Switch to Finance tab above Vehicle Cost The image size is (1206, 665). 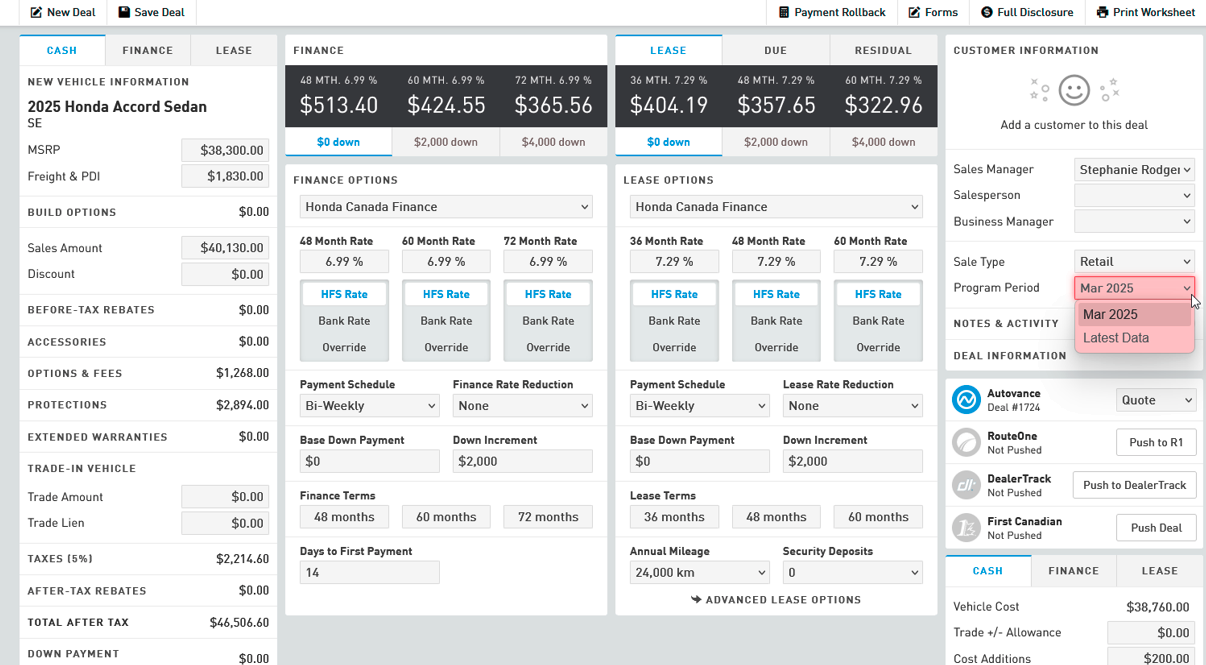(1074, 571)
